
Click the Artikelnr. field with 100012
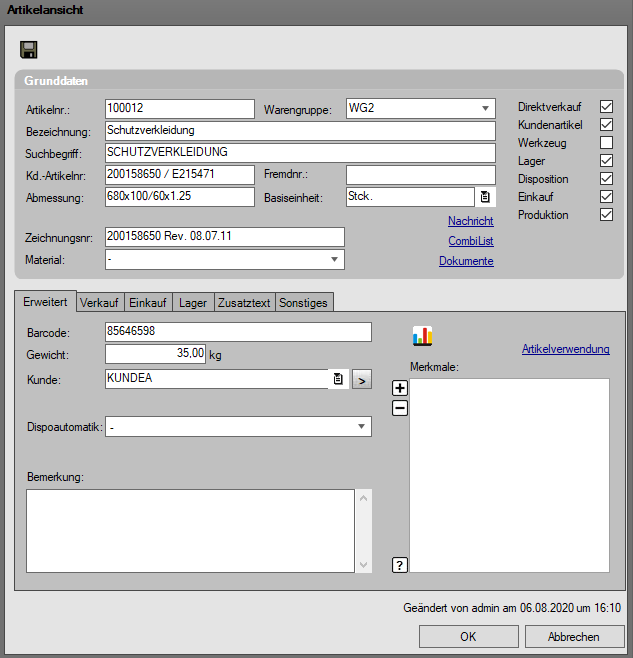pyautogui.click(x=180, y=109)
